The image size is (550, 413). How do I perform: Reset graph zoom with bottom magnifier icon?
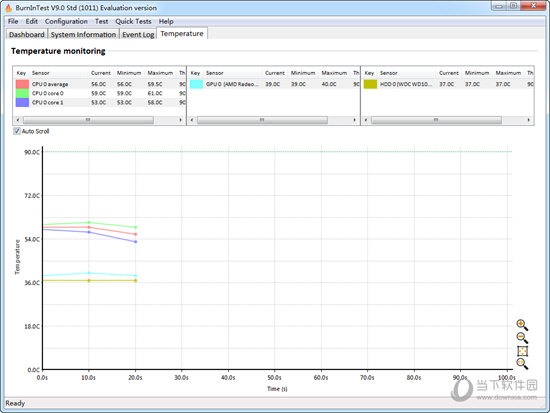pyautogui.click(x=522, y=364)
